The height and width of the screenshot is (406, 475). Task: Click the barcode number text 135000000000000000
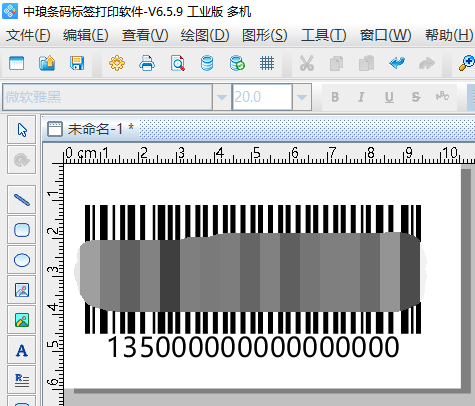[253, 347]
